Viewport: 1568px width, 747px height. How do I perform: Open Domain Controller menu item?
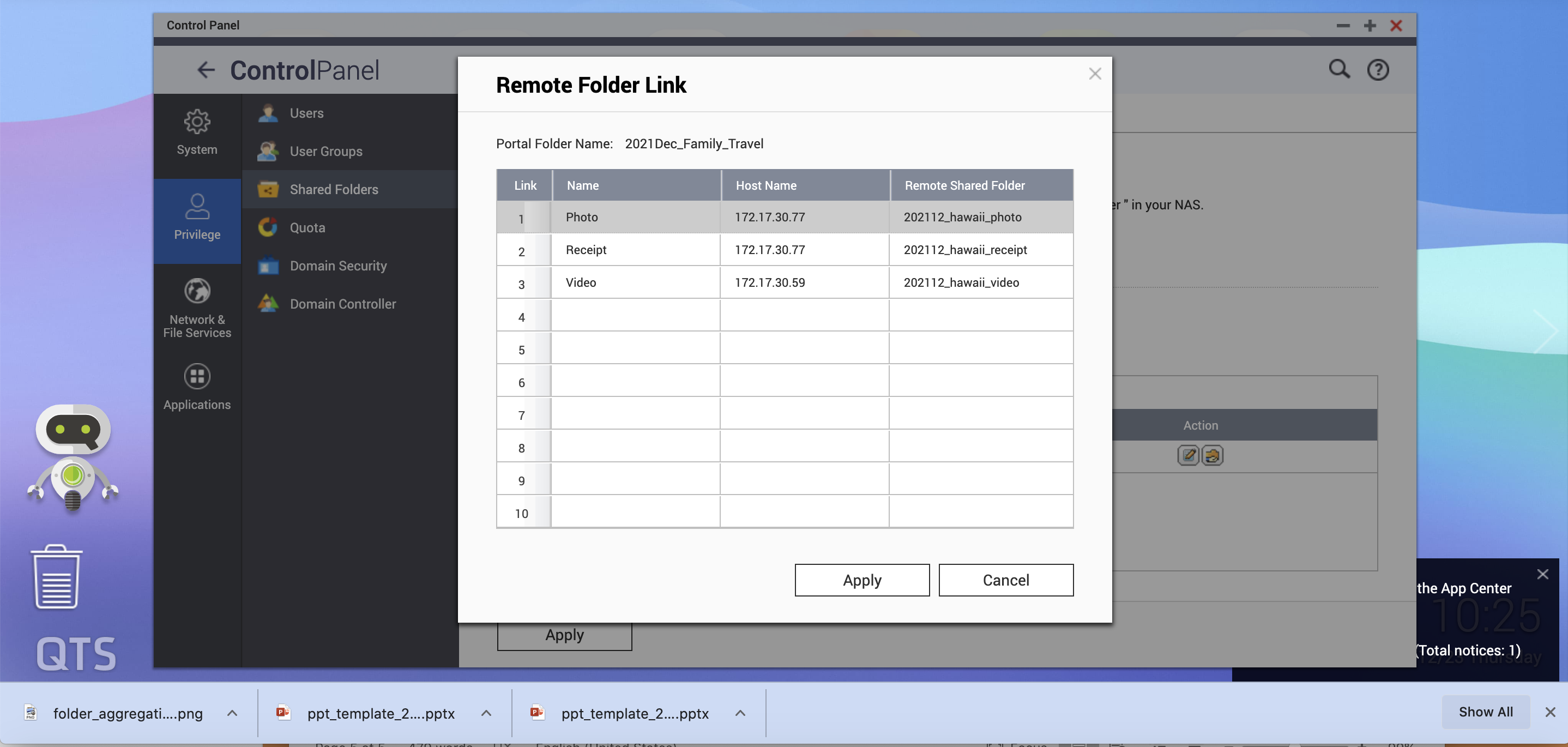(350, 303)
